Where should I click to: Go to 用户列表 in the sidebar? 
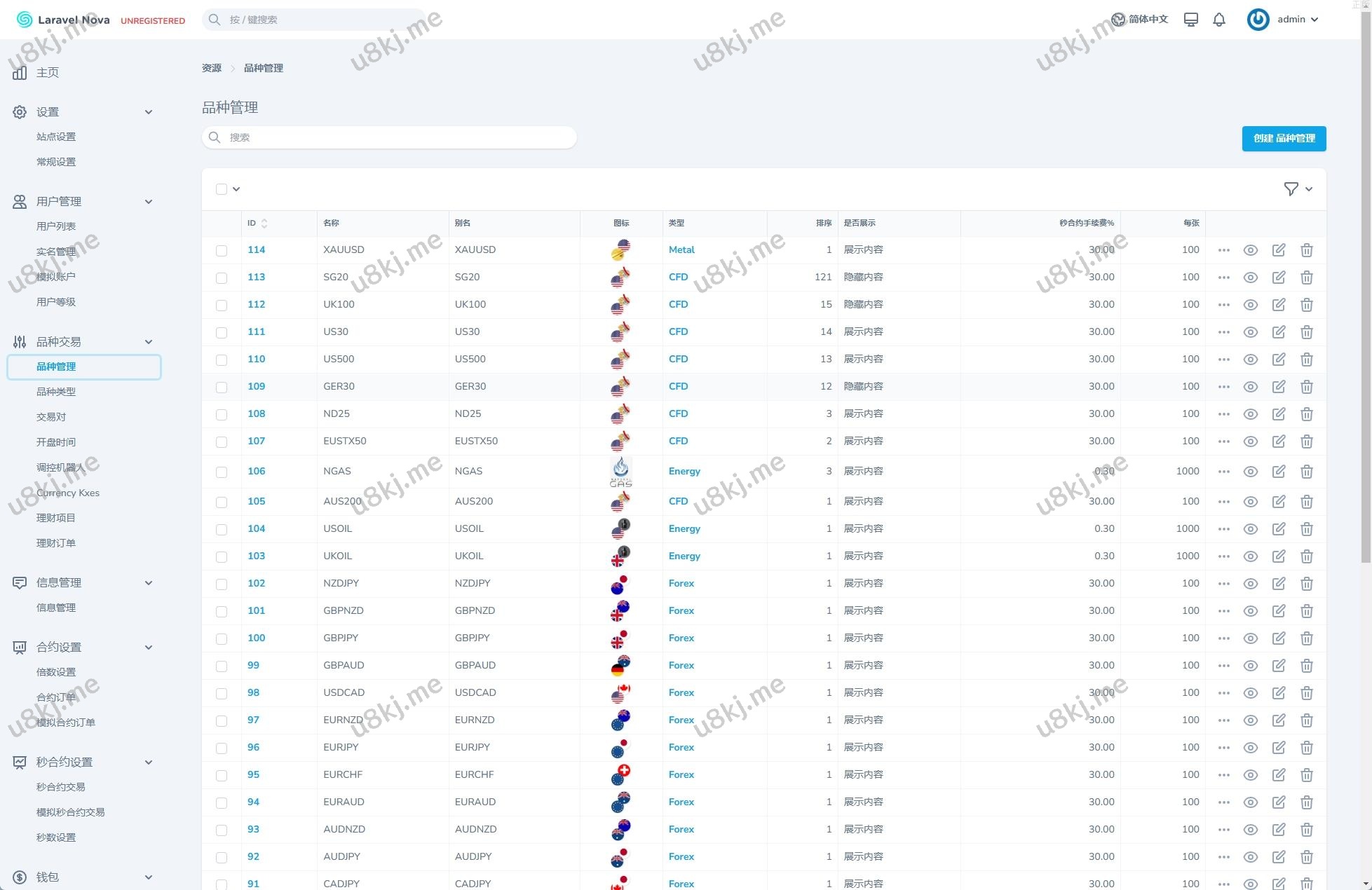56,226
